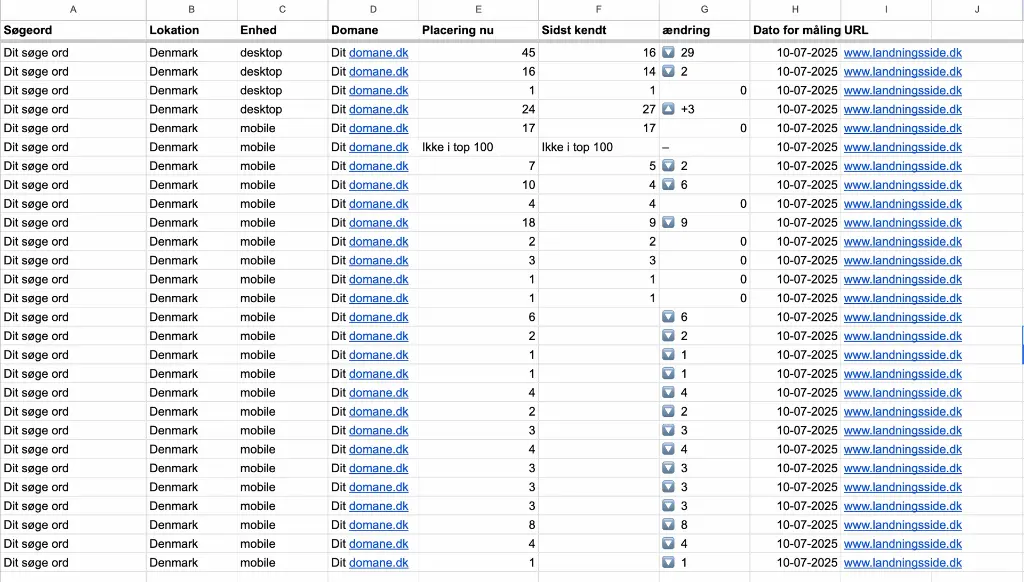This screenshot has height=582, width=1024.
Task: Click the Enhed header cell
Action: (x=282, y=30)
